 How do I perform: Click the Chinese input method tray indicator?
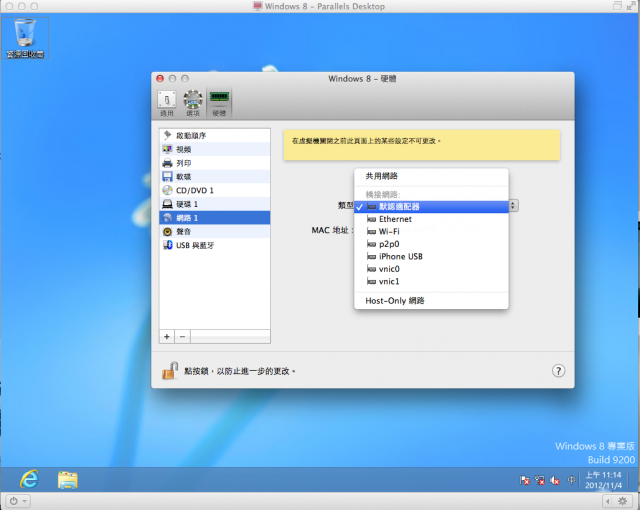[571, 480]
